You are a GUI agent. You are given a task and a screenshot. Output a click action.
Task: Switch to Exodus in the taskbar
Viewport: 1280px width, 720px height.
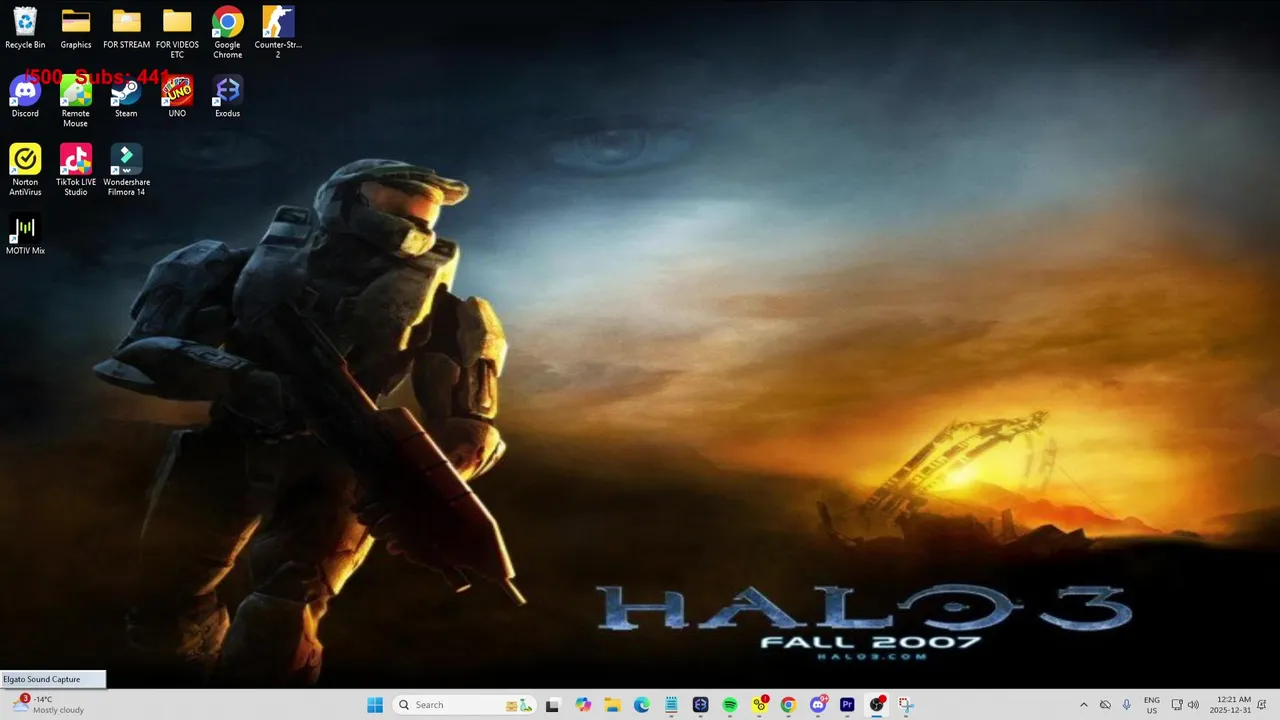(701, 705)
